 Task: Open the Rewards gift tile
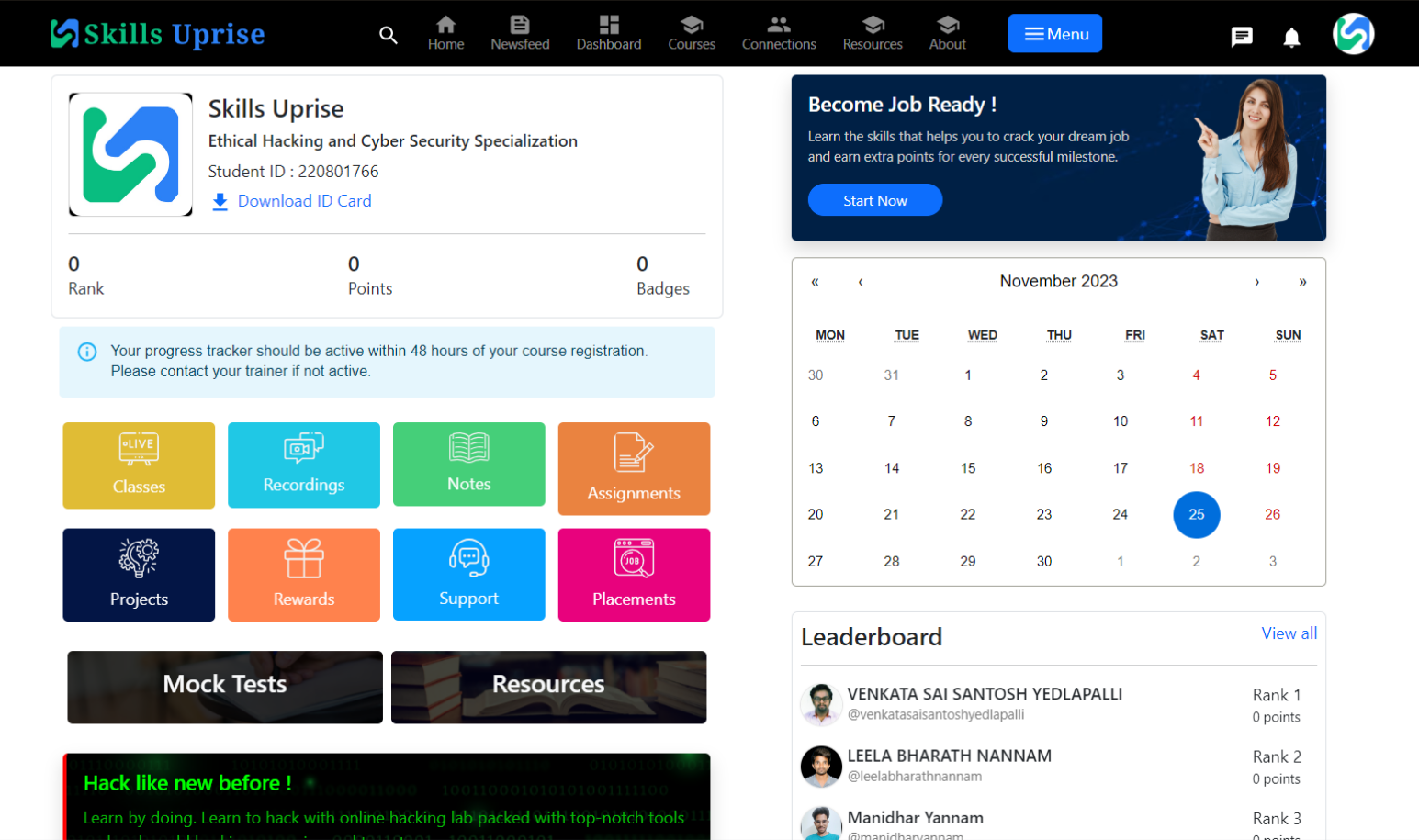(304, 575)
